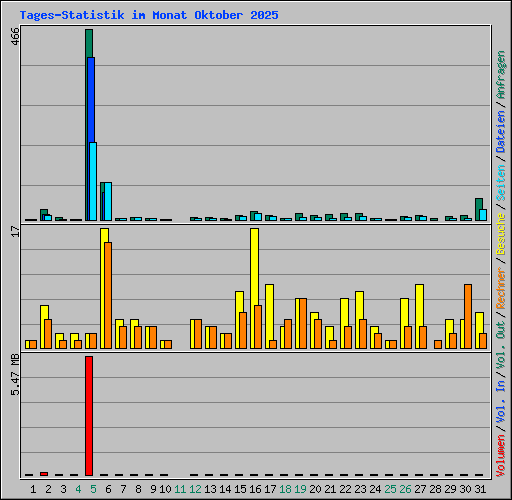Select the cyan Seiten bar of day 31
The height and width of the screenshot is (500, 512).
[483, 215]
